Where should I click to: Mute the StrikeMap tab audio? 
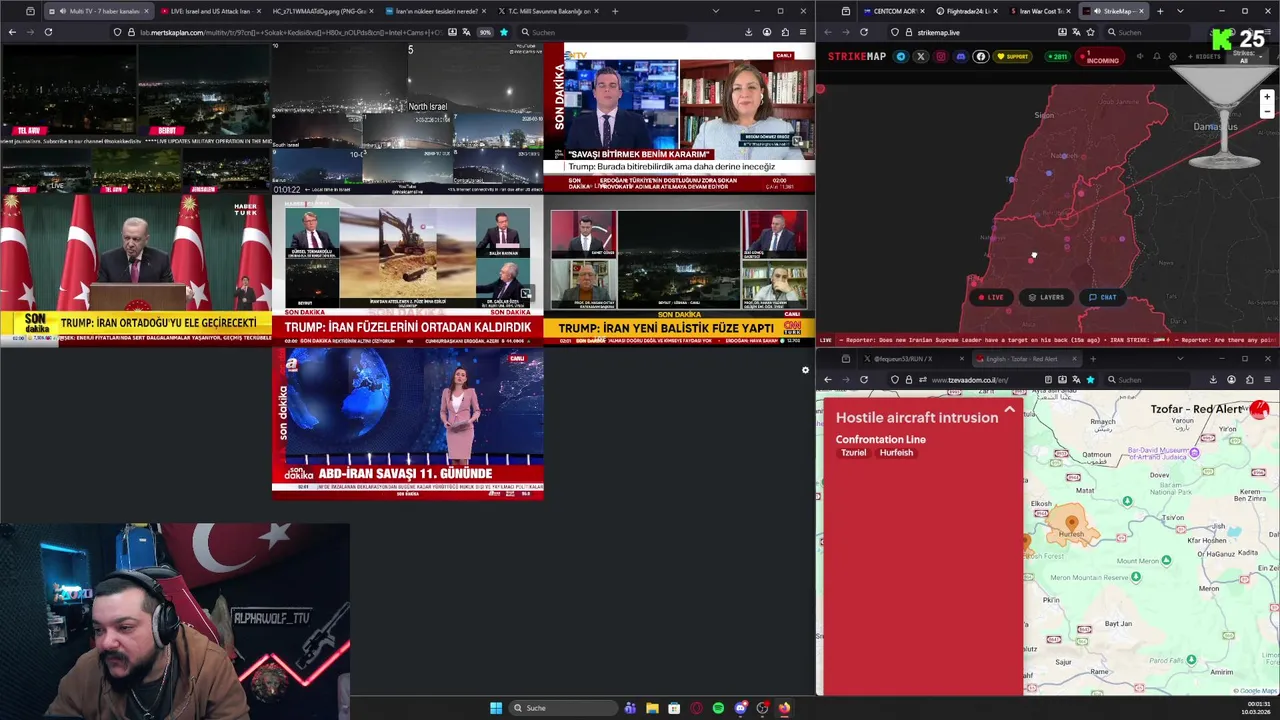pos(1097,11)
